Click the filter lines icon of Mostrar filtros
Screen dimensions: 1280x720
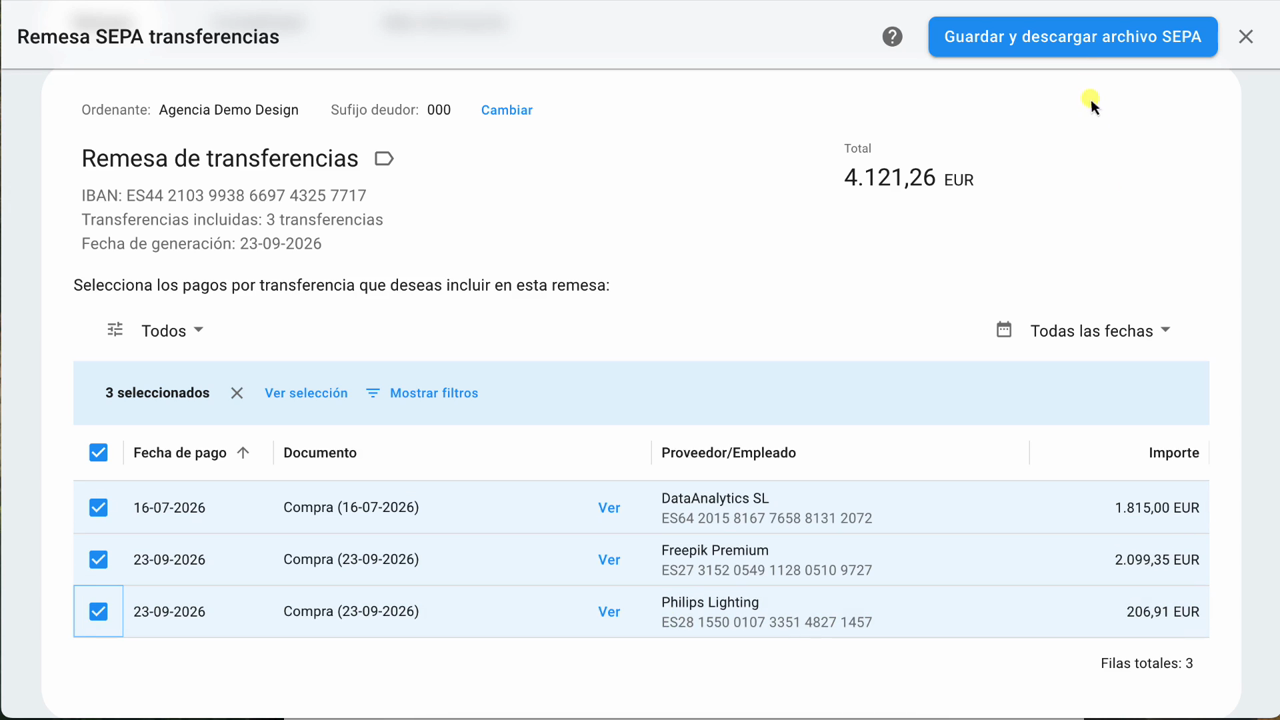(373, 393)
